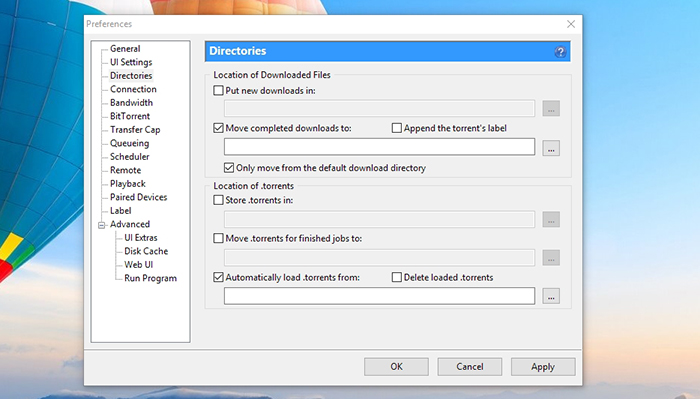
Task: Browse folder for storing .torrents
Action: pos(551,220)
